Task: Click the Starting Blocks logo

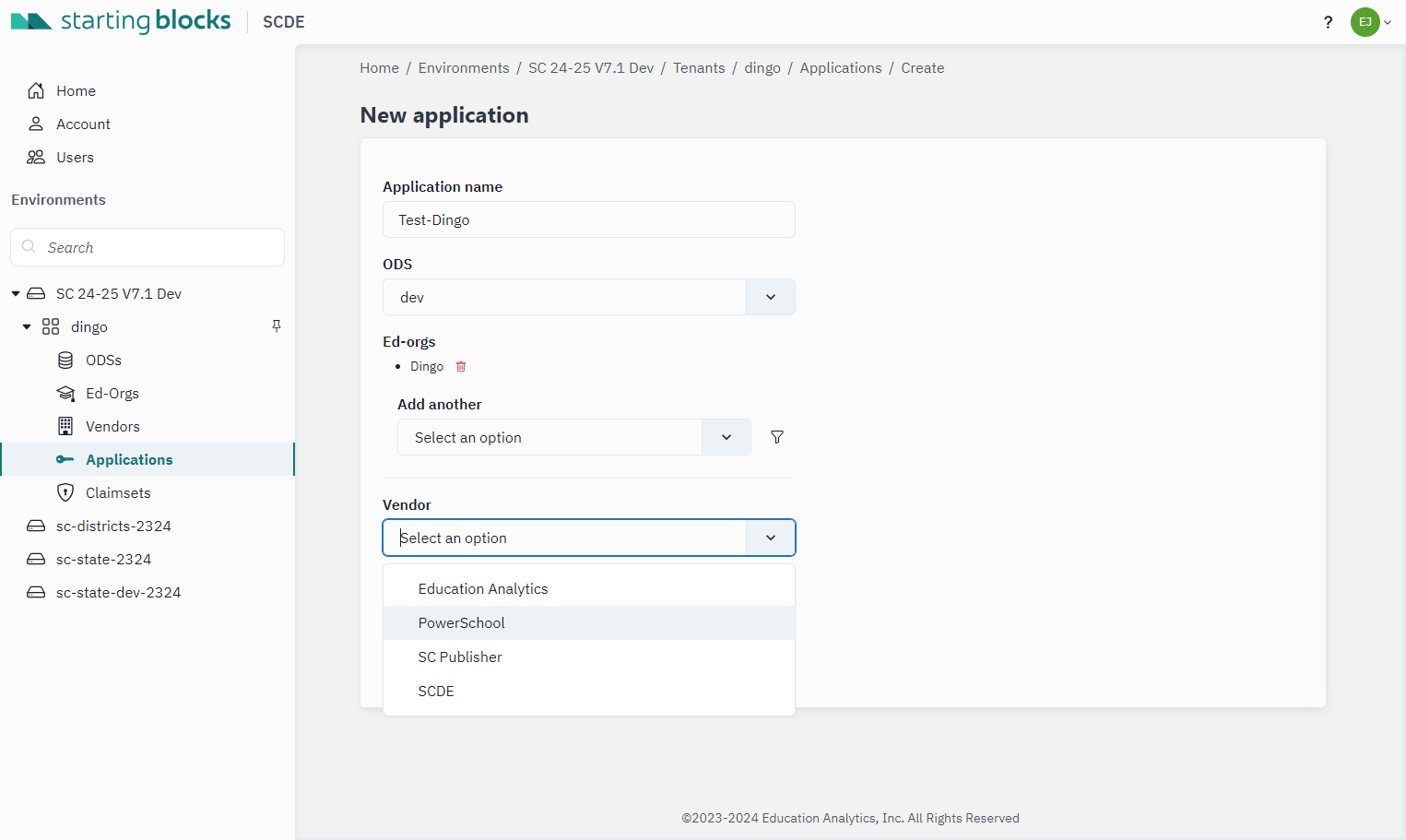Action: tap(121, 20)
